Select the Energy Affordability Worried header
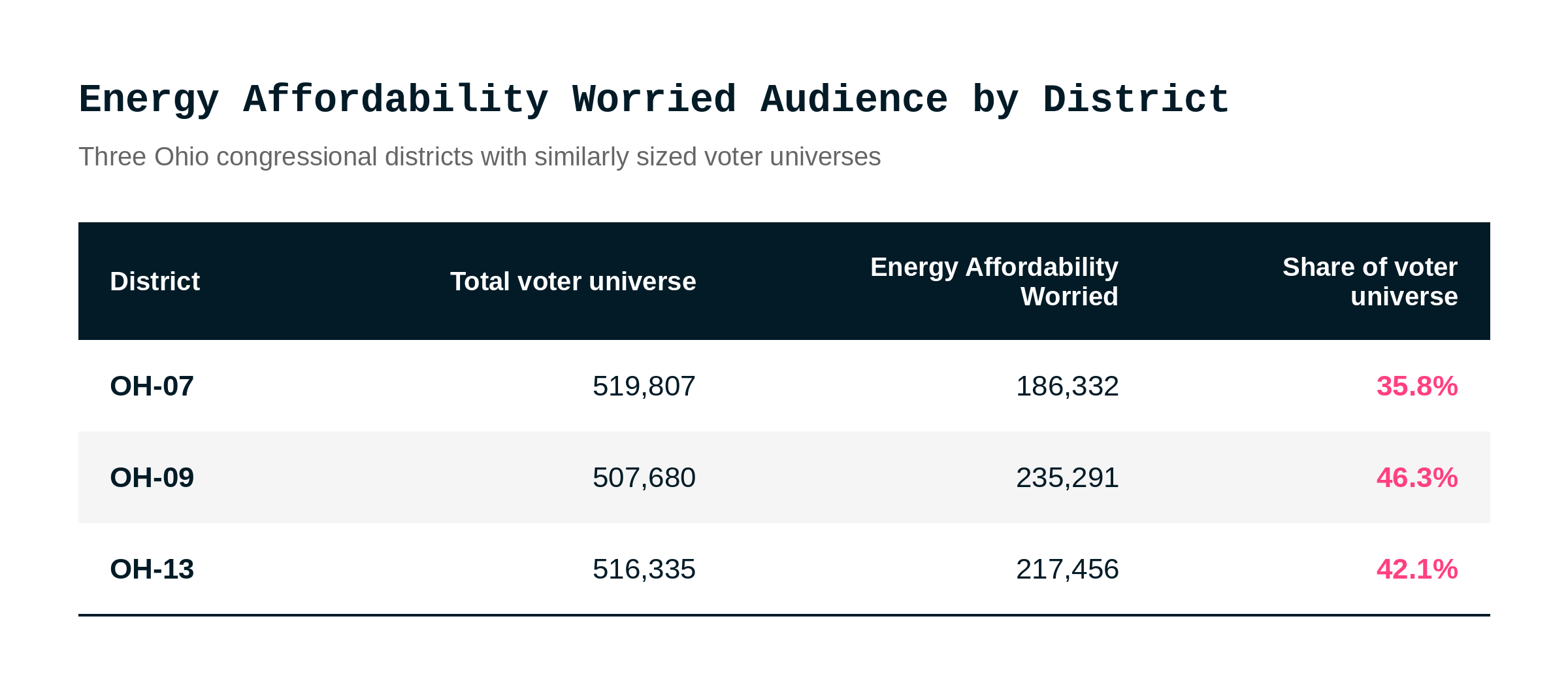Image resolution: width=1568 pixels, height=693 pixels. pyautogui.click(x=994, y=282)
